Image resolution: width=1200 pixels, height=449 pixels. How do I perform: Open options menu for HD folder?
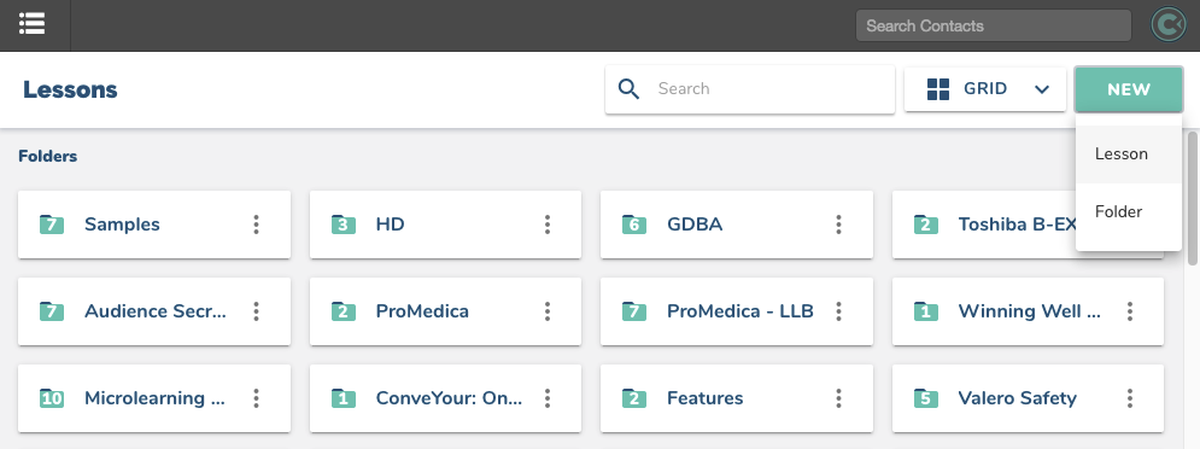point(547,225)
